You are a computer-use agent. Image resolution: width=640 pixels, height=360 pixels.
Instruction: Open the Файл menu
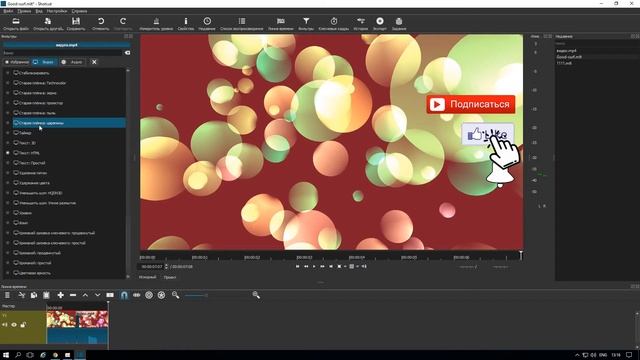pyautogui.click(x=8, y=11)
